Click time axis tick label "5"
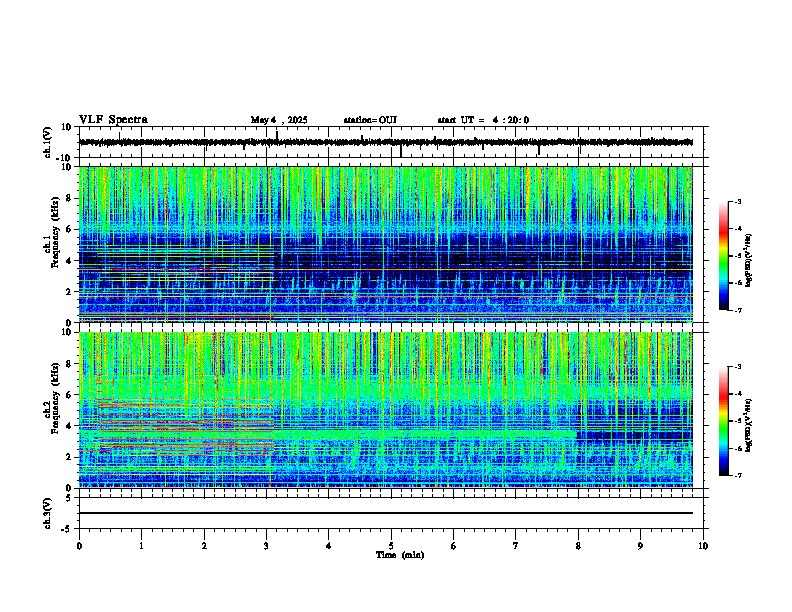Image resolution: width=792 pixels, height=612 pixels. (391, 546)
